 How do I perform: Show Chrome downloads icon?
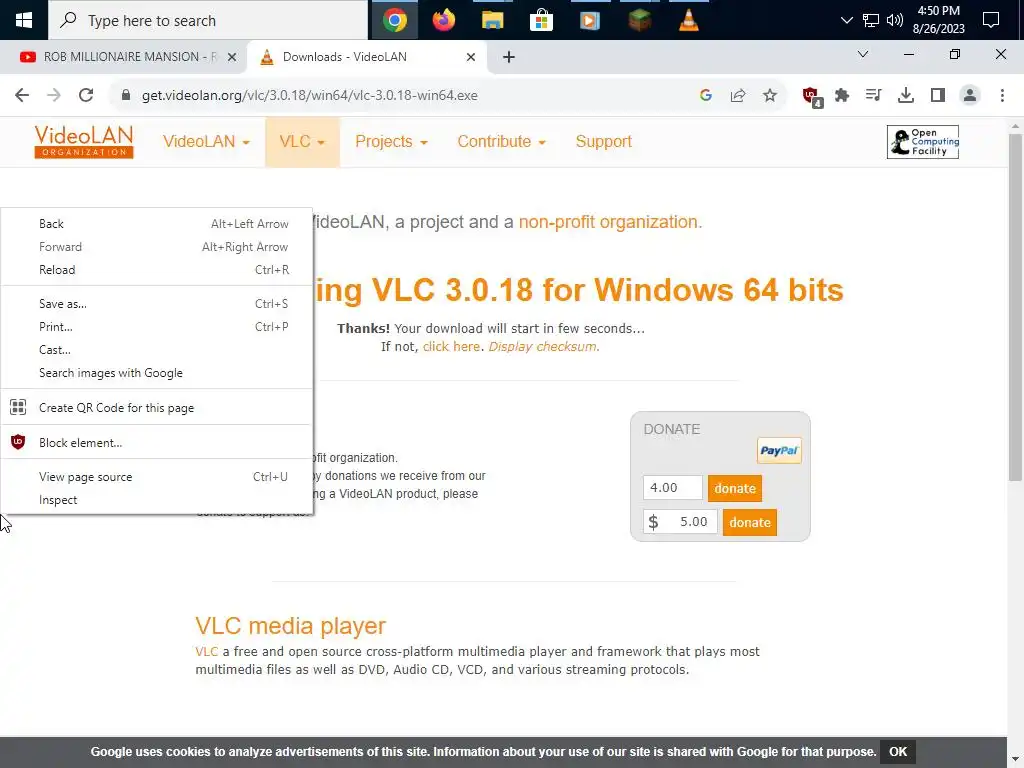pyautogui.click(x=905, y=95)
